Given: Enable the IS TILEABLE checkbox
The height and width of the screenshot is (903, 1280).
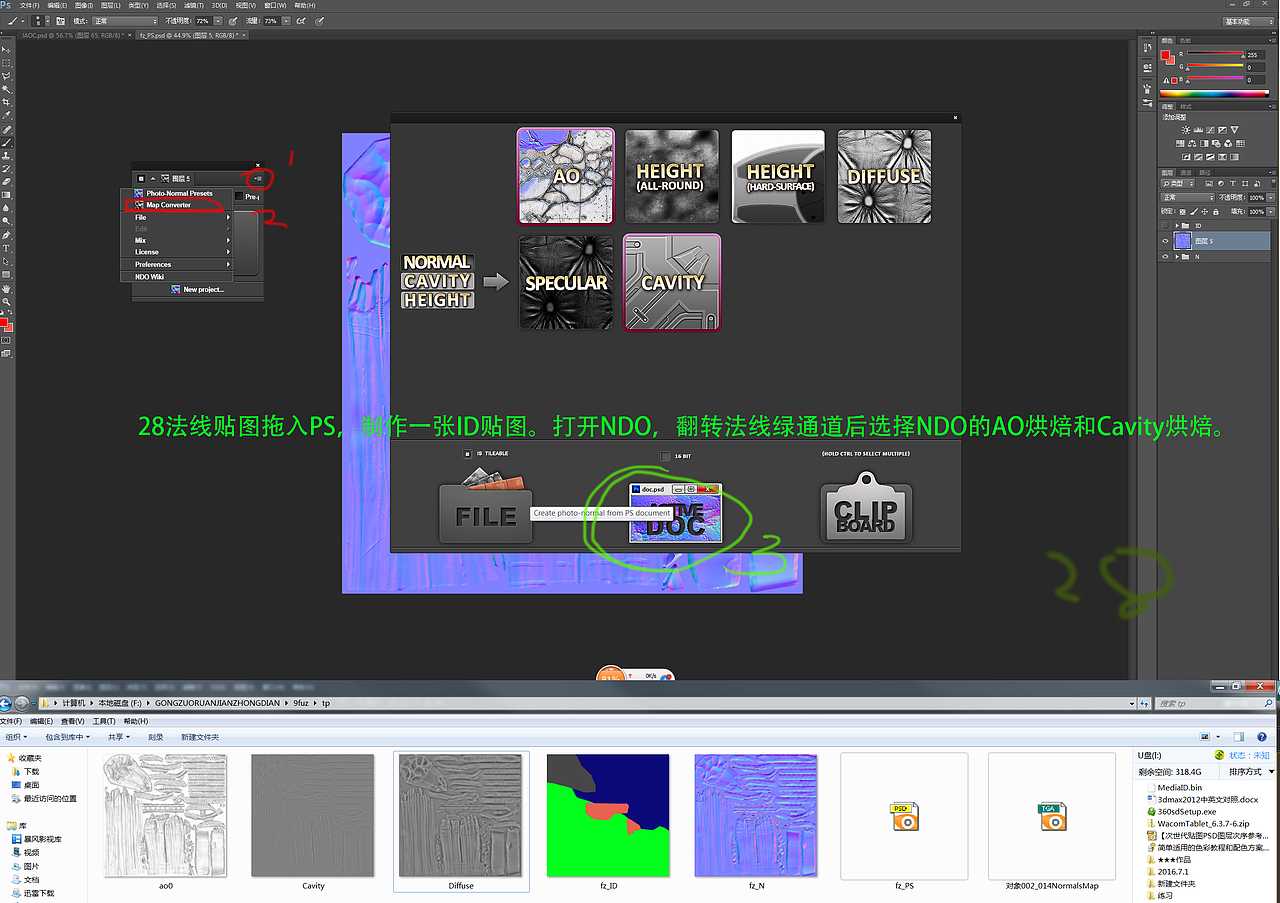Looking at the screenshot, I should pos(467,453).
